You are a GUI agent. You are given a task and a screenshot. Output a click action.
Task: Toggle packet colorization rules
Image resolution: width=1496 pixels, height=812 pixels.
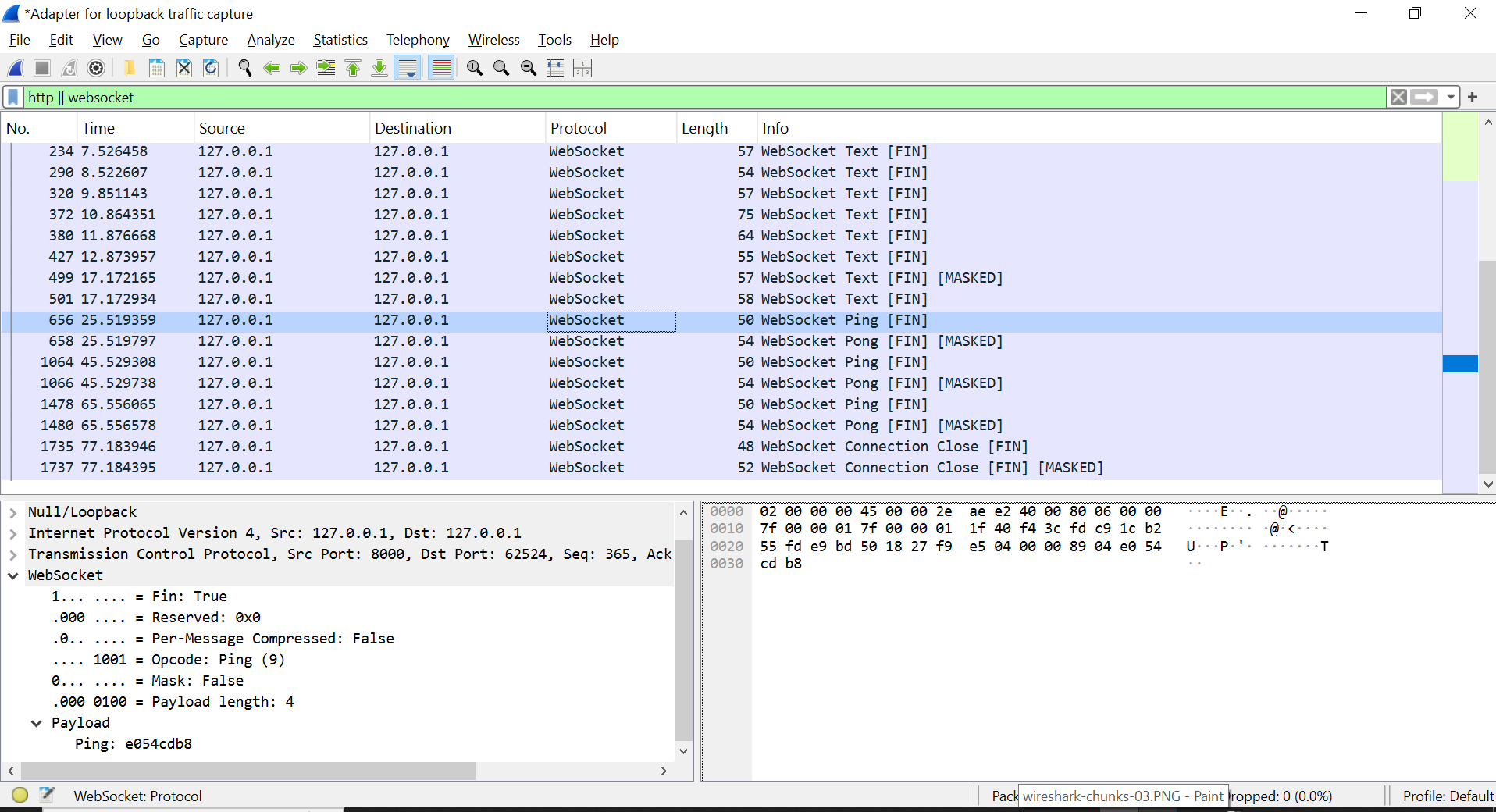pyautogui.click(x=441, y=68)
